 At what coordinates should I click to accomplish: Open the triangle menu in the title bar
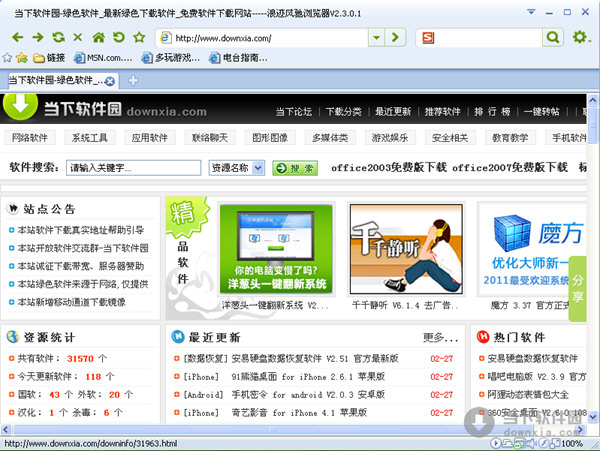pos(531,12)
